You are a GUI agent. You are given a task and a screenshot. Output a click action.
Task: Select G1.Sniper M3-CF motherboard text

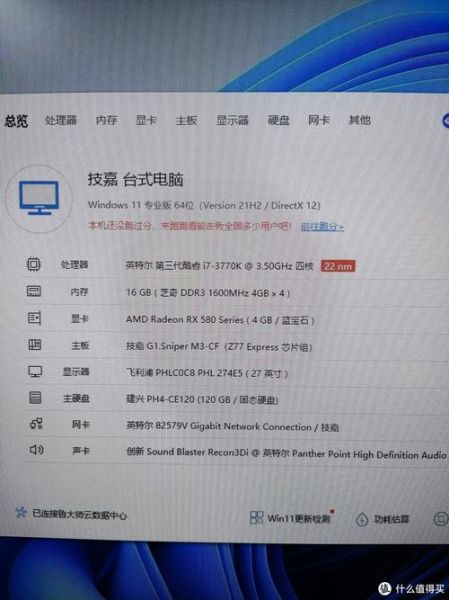click(x=219, y=347)
